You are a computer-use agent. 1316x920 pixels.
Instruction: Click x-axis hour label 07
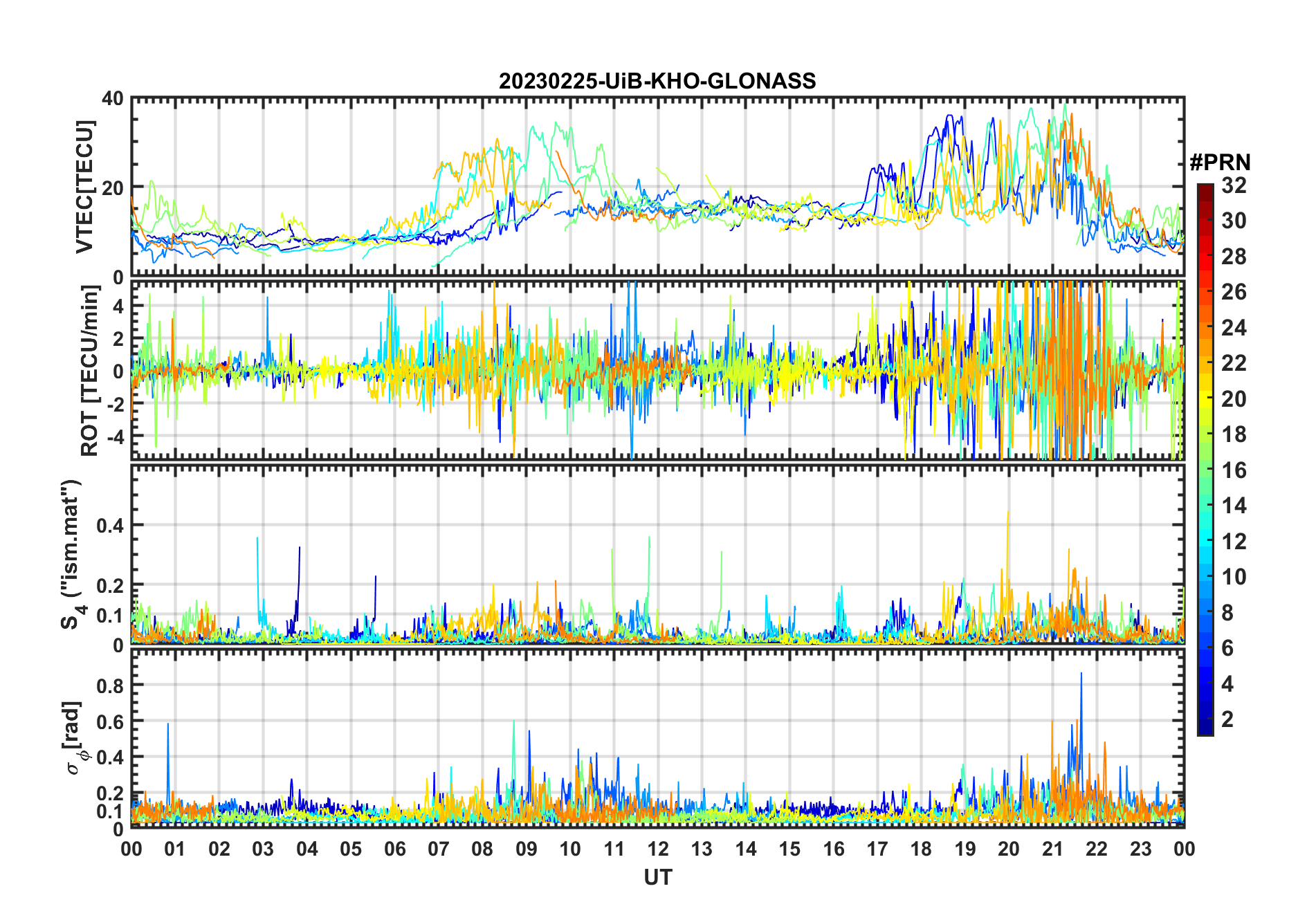point(439,849)
